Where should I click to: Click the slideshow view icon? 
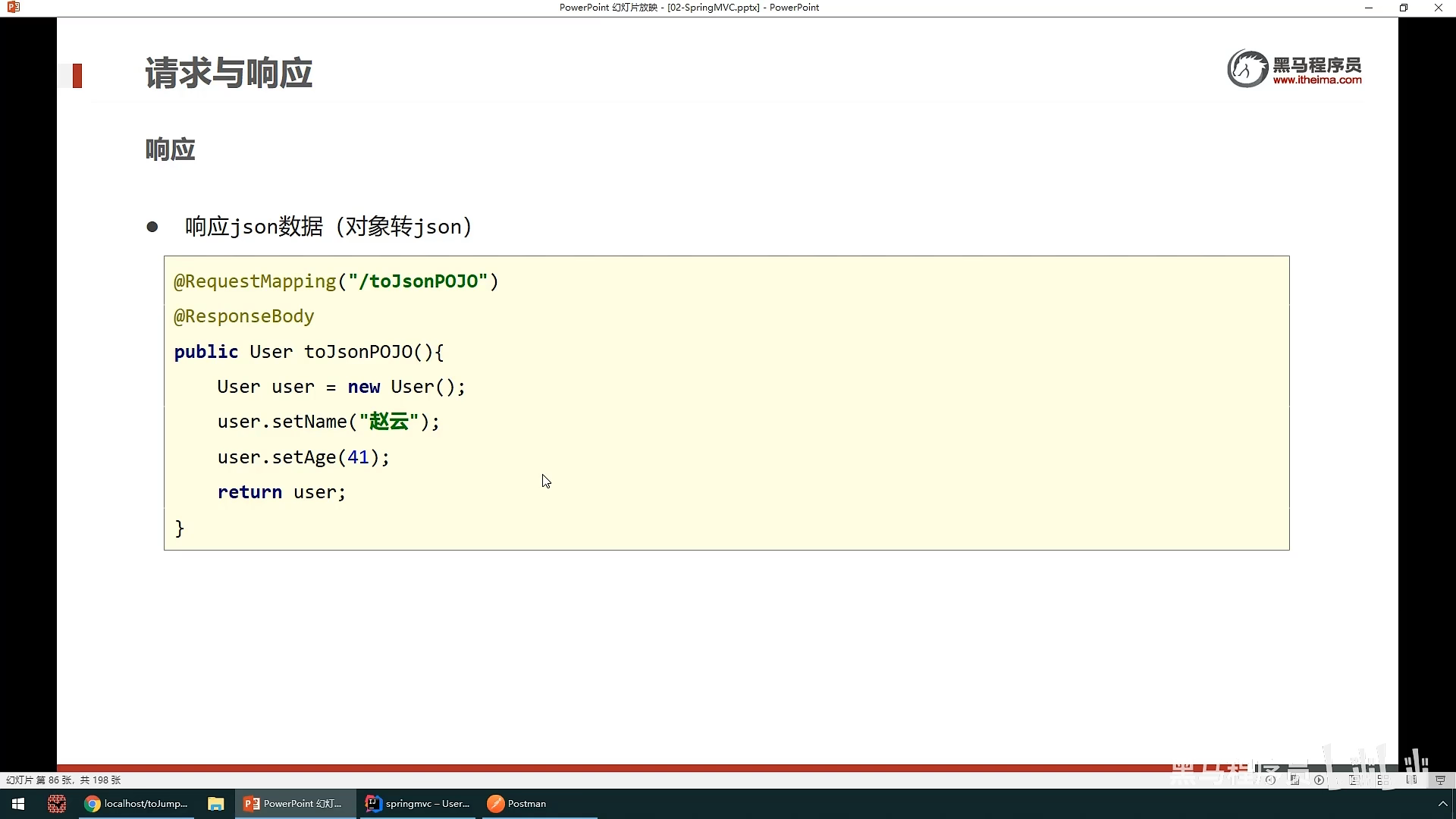(1440, 780)
